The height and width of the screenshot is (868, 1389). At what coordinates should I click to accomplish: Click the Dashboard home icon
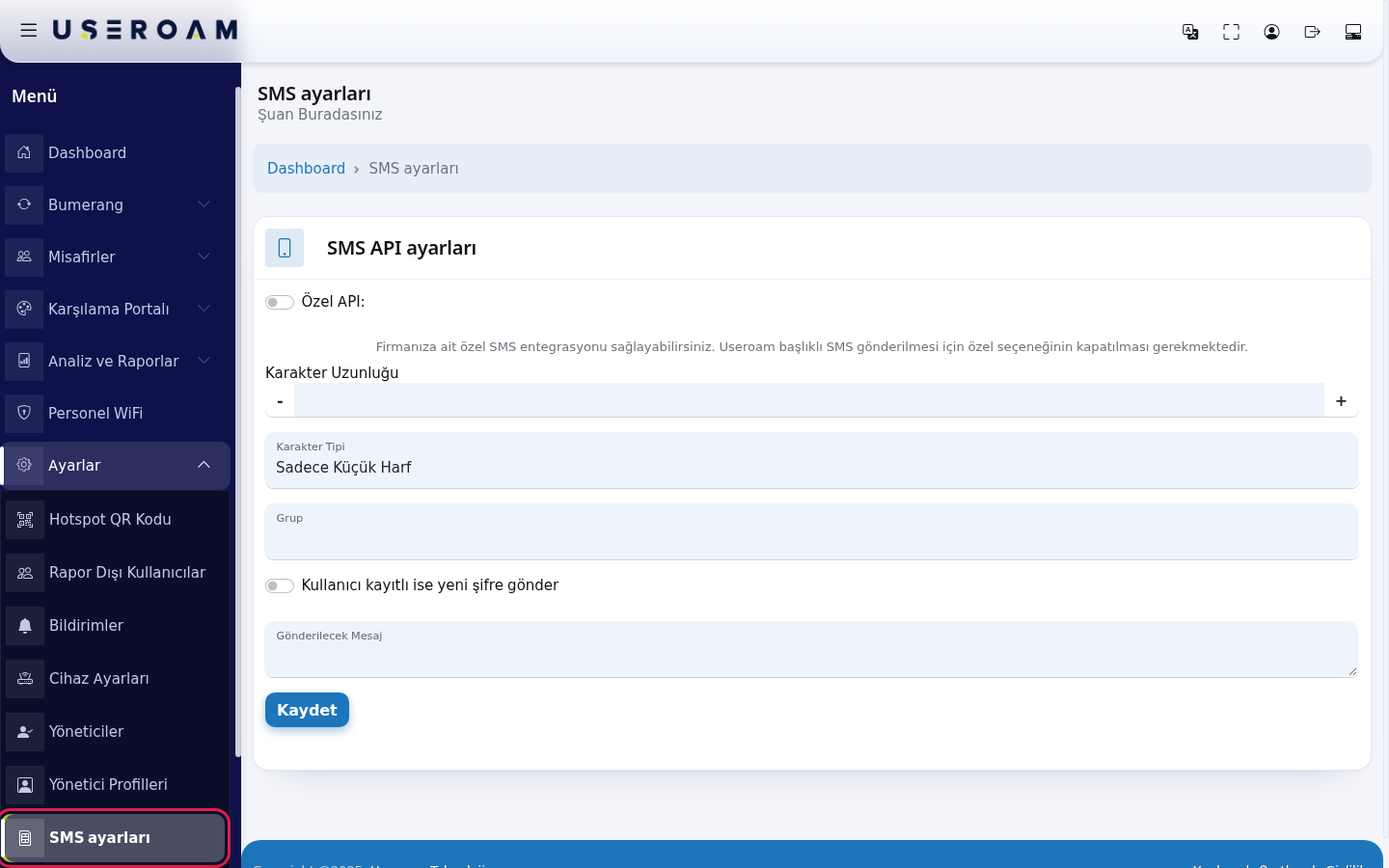[x=24, y=152]
